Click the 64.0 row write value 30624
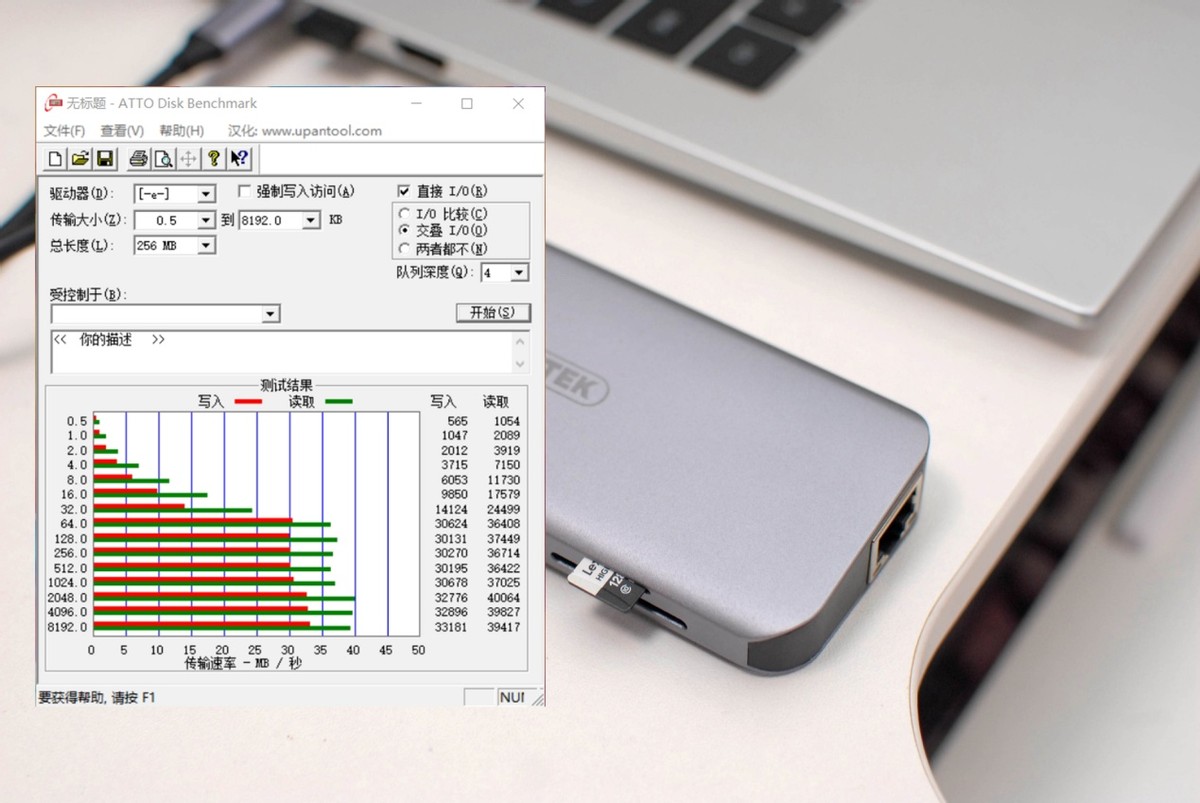The image size is (1200, 803). click(453, 523)
